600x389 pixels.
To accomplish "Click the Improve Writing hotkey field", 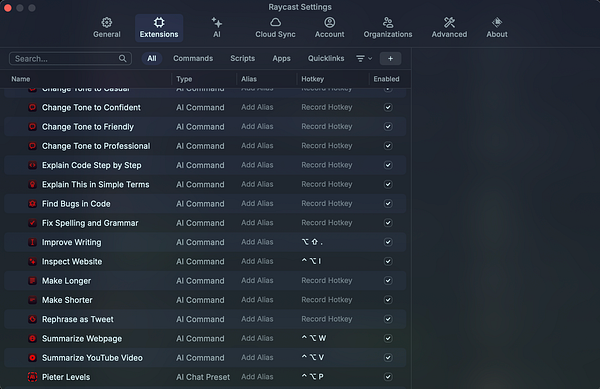I will click(312, 242).
